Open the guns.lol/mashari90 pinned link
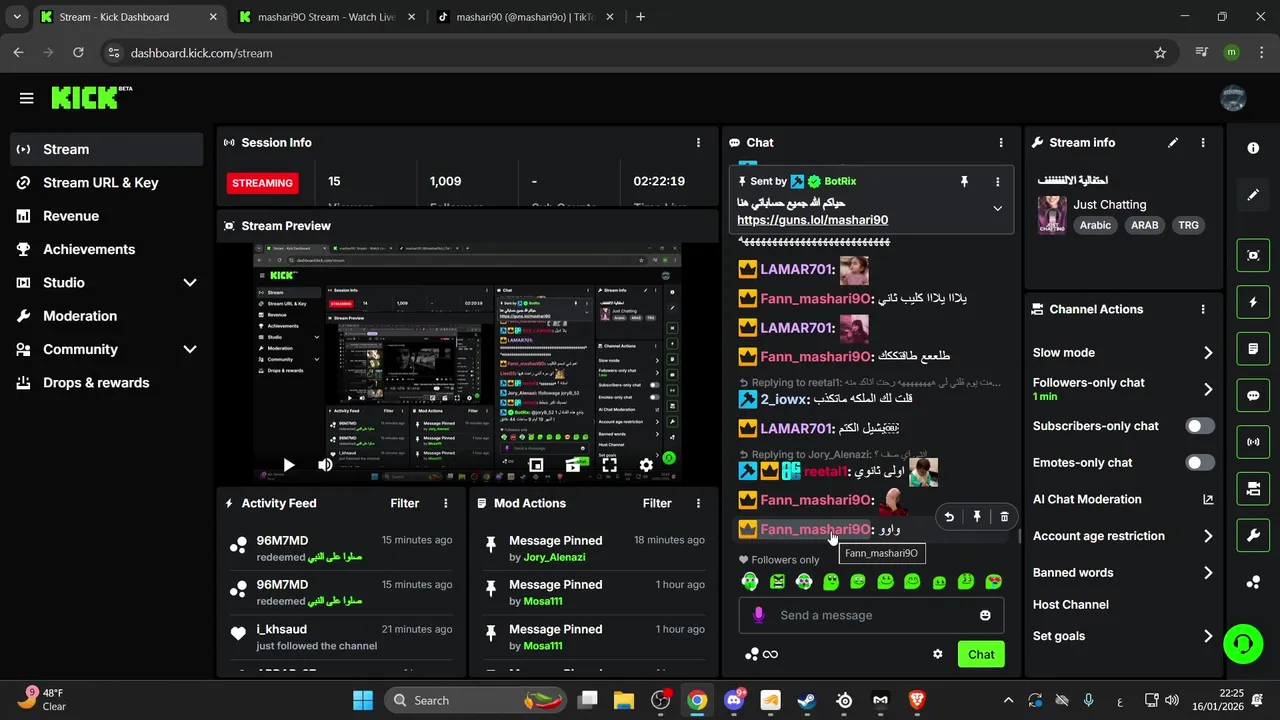 pyautogui.click(x=812, y=220)
